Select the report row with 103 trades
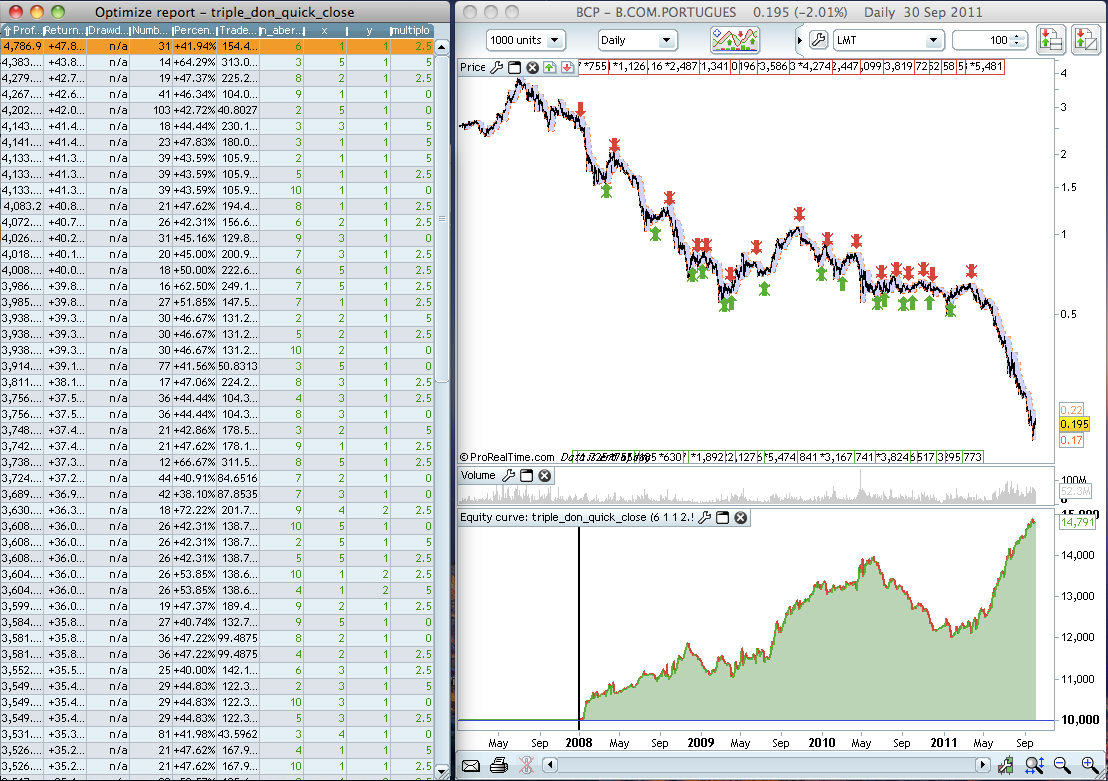The height and width of the screenshot is (781, 1108). tap(216, 110)
